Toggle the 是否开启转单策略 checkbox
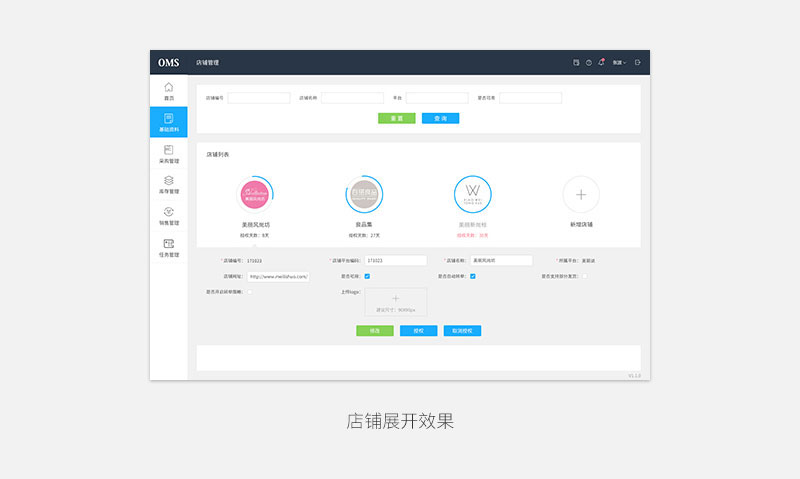Image resolution: width=800 pixels, height=479 pixels. pyautogui.click(x=250, y=292)
